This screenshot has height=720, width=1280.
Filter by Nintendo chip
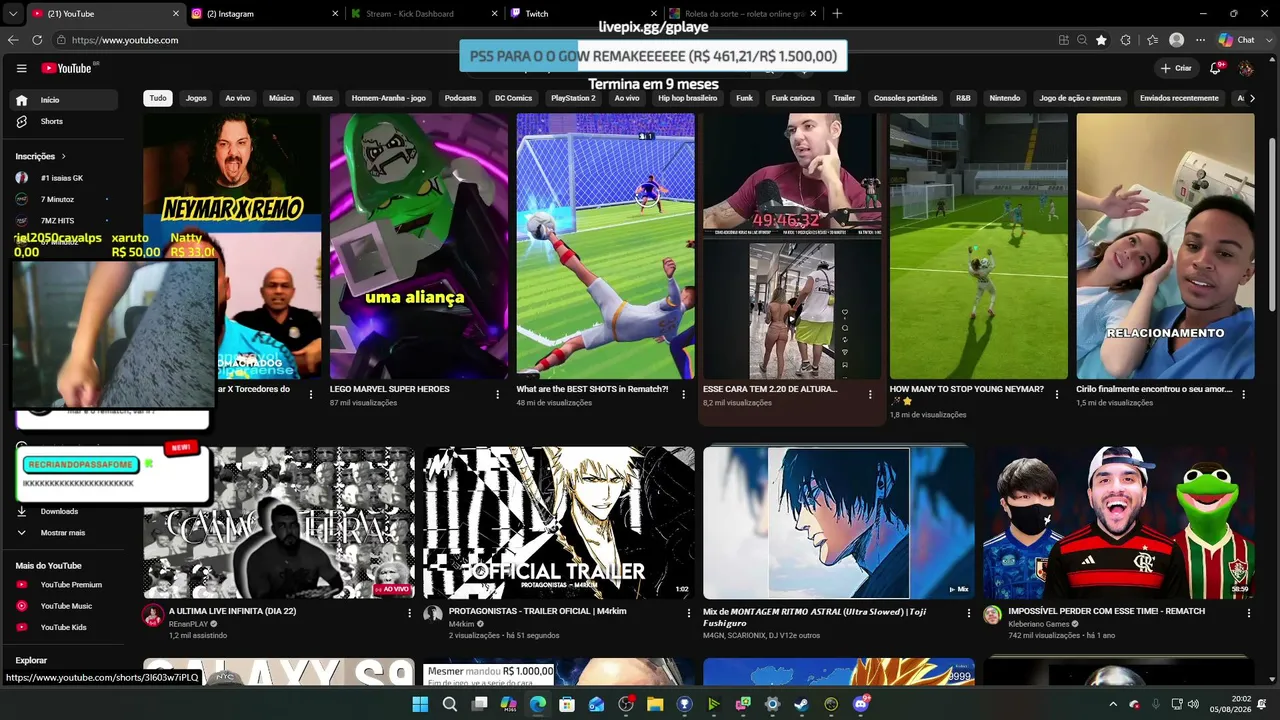1005,98
